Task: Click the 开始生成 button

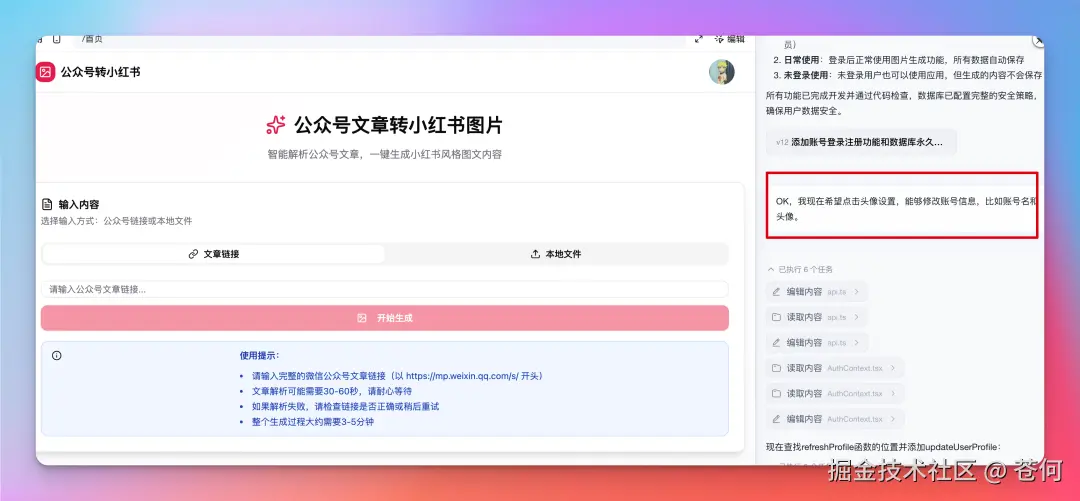Action: [384, 318]
